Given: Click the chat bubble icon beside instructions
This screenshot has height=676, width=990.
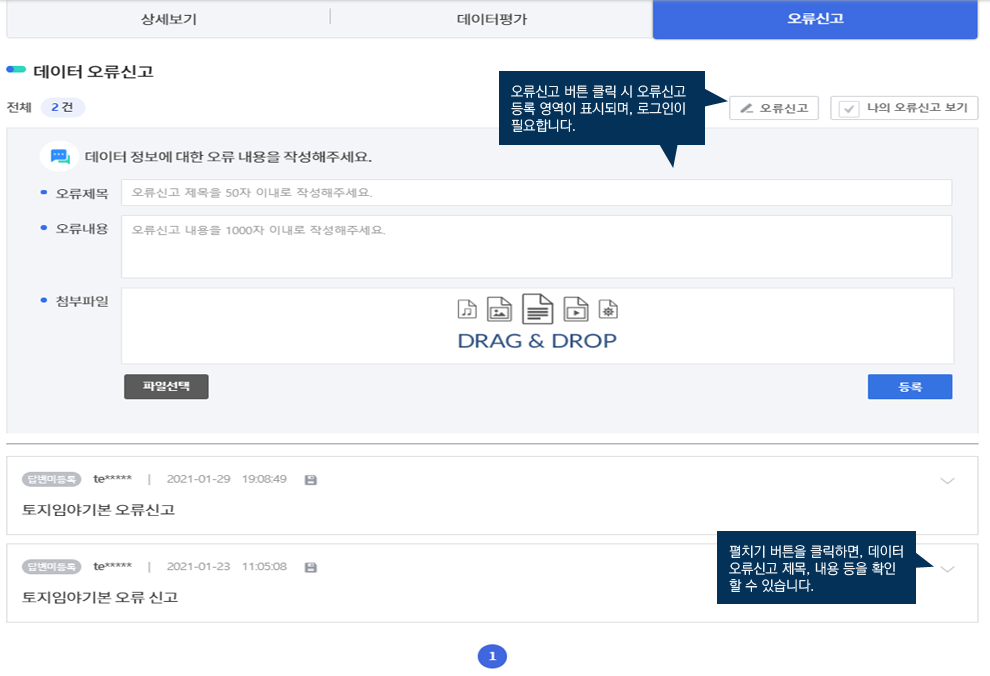Looking at the screenshot, I should click(60, 157).
